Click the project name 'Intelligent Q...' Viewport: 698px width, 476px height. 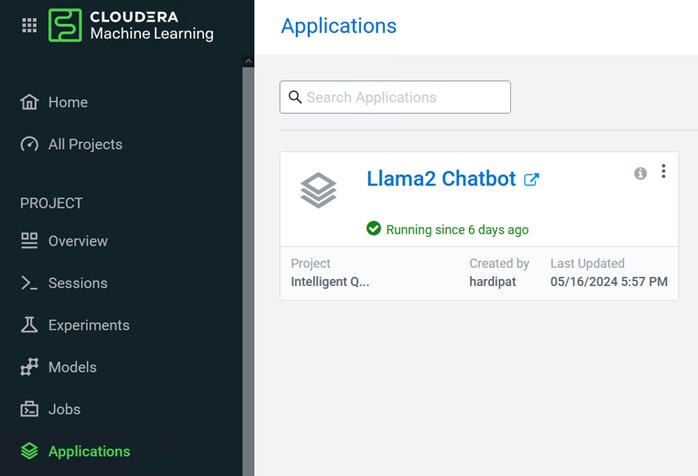(x=330, y=281)
